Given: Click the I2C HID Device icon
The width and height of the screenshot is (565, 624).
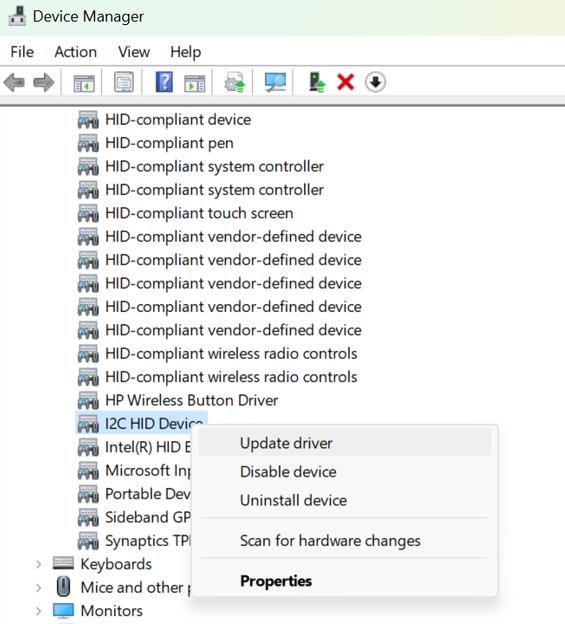Looking at the screenshot, I should click(88, 423).
